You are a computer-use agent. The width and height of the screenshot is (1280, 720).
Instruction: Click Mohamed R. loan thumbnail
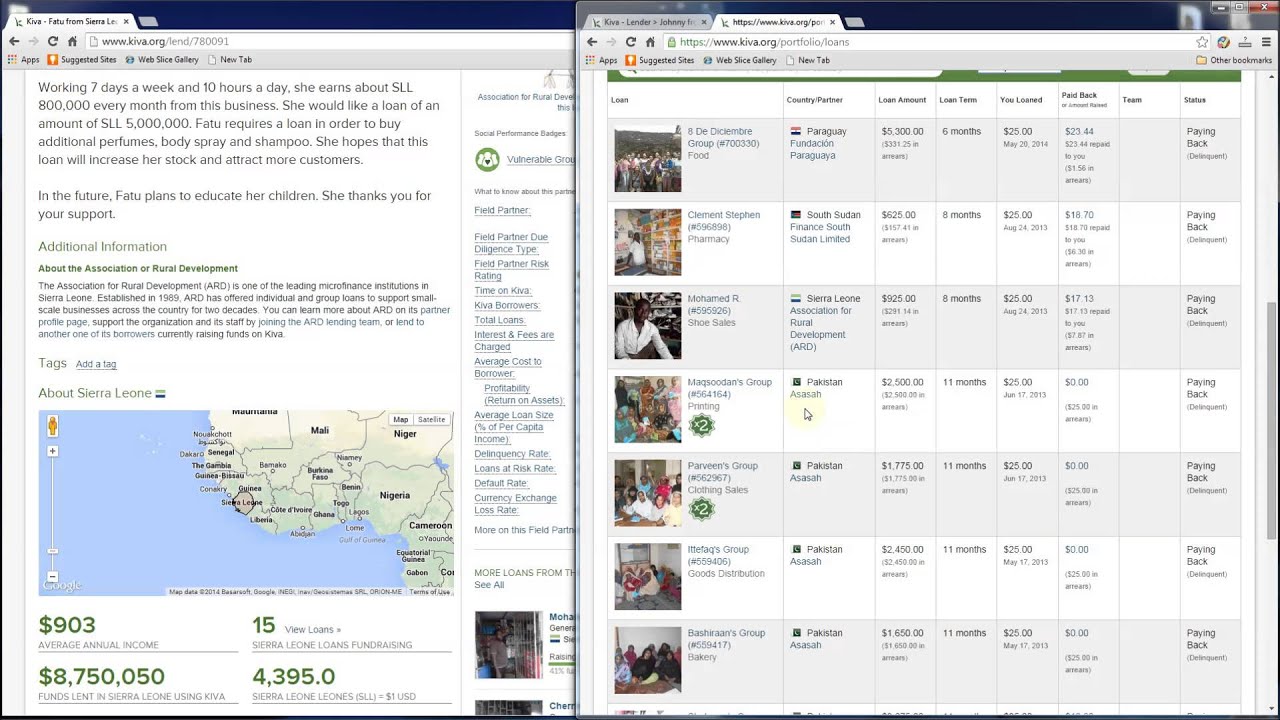coord(648,326)
